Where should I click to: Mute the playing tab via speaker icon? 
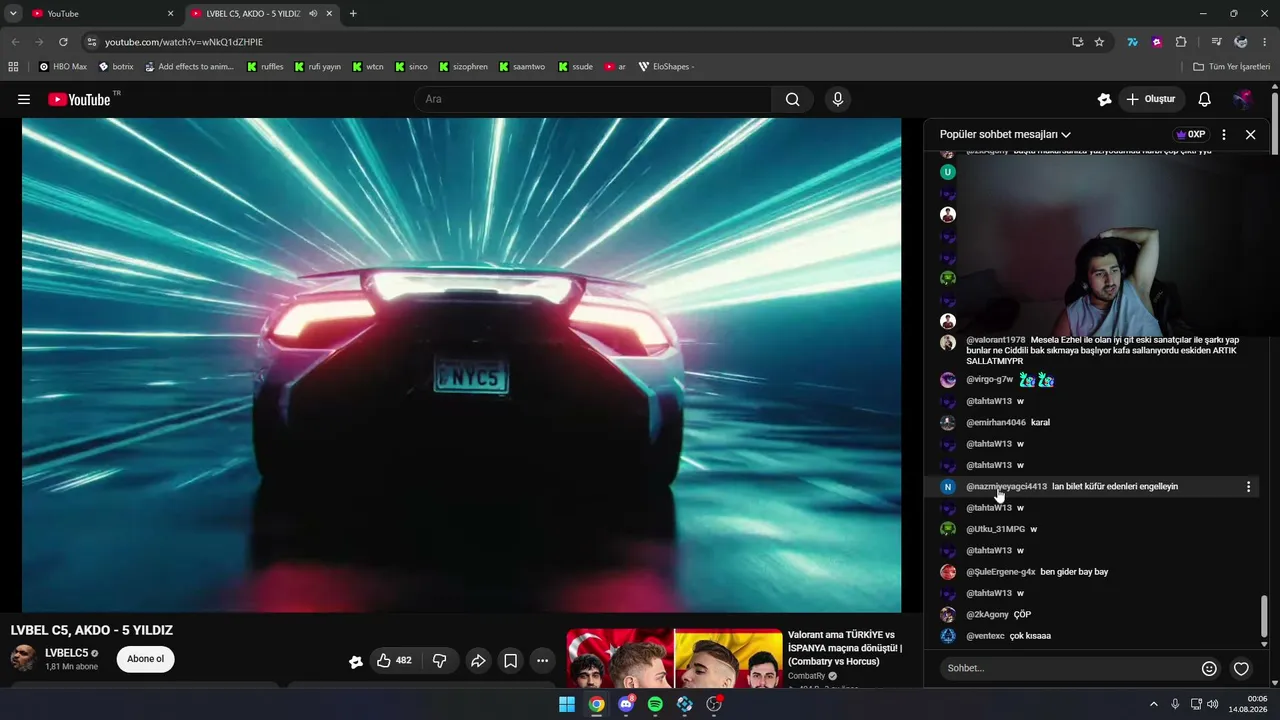(x=313, y=14)
